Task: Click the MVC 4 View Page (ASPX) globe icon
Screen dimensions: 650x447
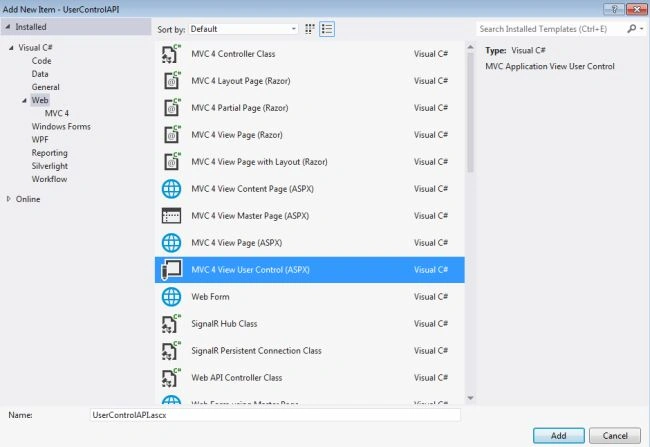Action: click(x=171, y=243)
